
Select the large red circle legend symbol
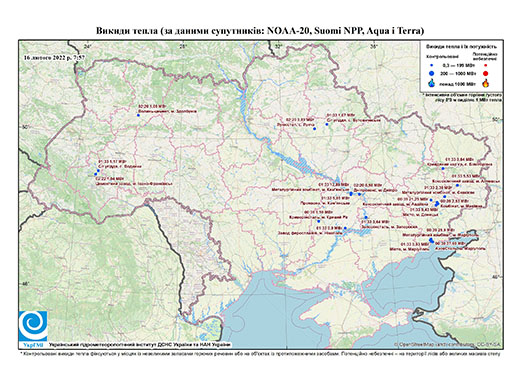[x=486, y=73]
